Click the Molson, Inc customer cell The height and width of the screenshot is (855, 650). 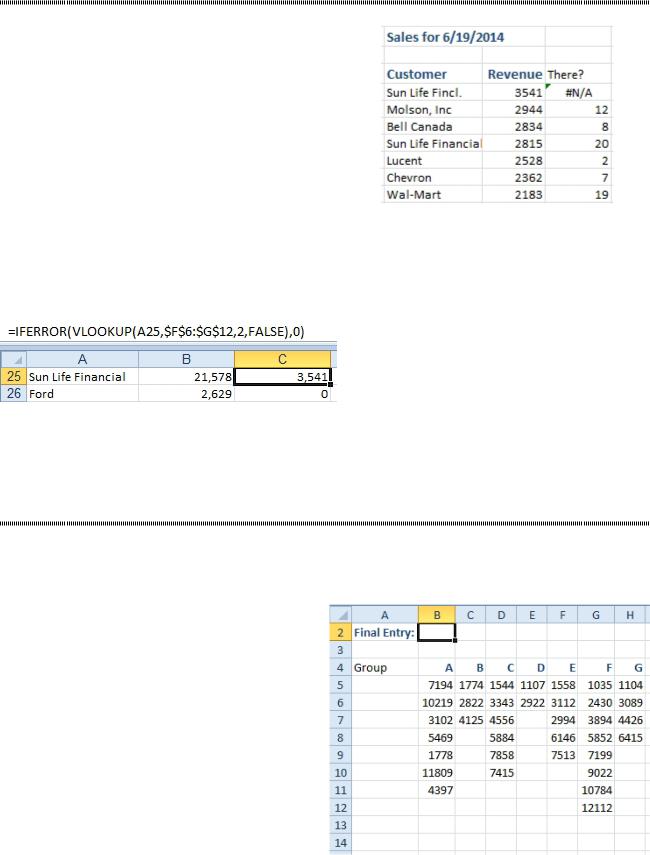point(432,110)
